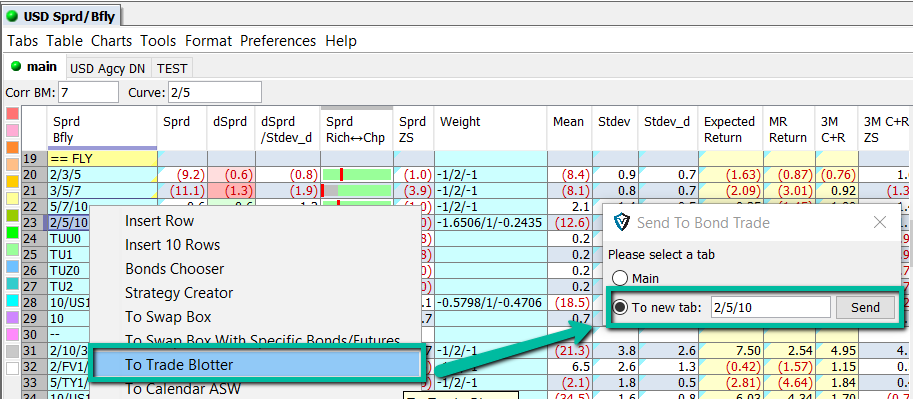Select the USD Sprd/Bfly window tab
This screenshot has width=913, height=399.
[61, 16]
